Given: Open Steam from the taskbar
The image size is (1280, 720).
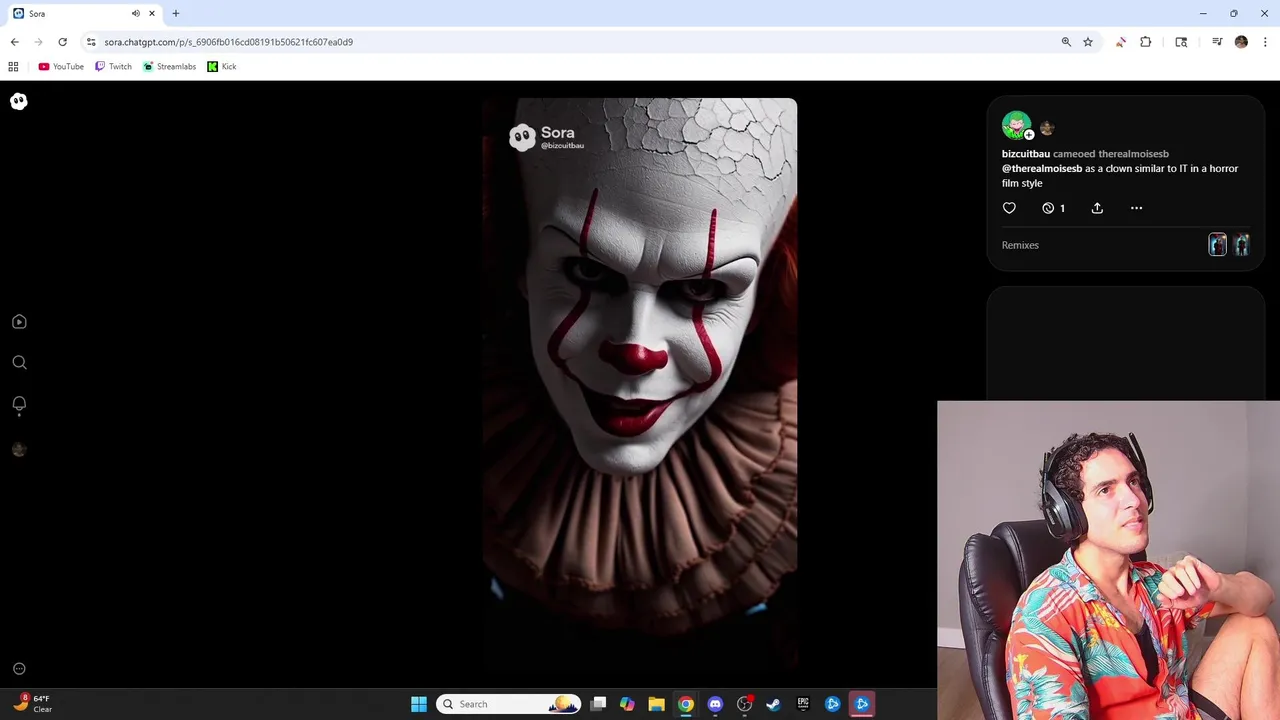Looking at the screenshot, I should click(x=773, y=704).
